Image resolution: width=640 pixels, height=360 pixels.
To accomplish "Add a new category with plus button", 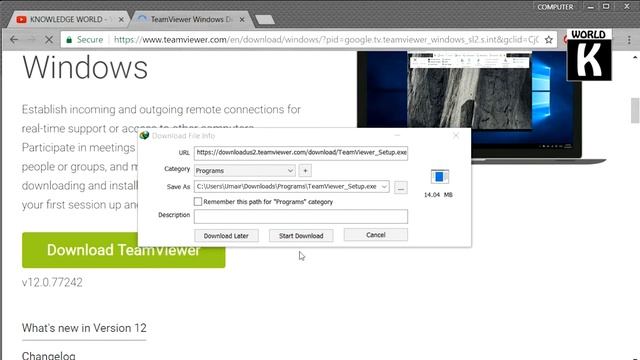I will [305, 170].
